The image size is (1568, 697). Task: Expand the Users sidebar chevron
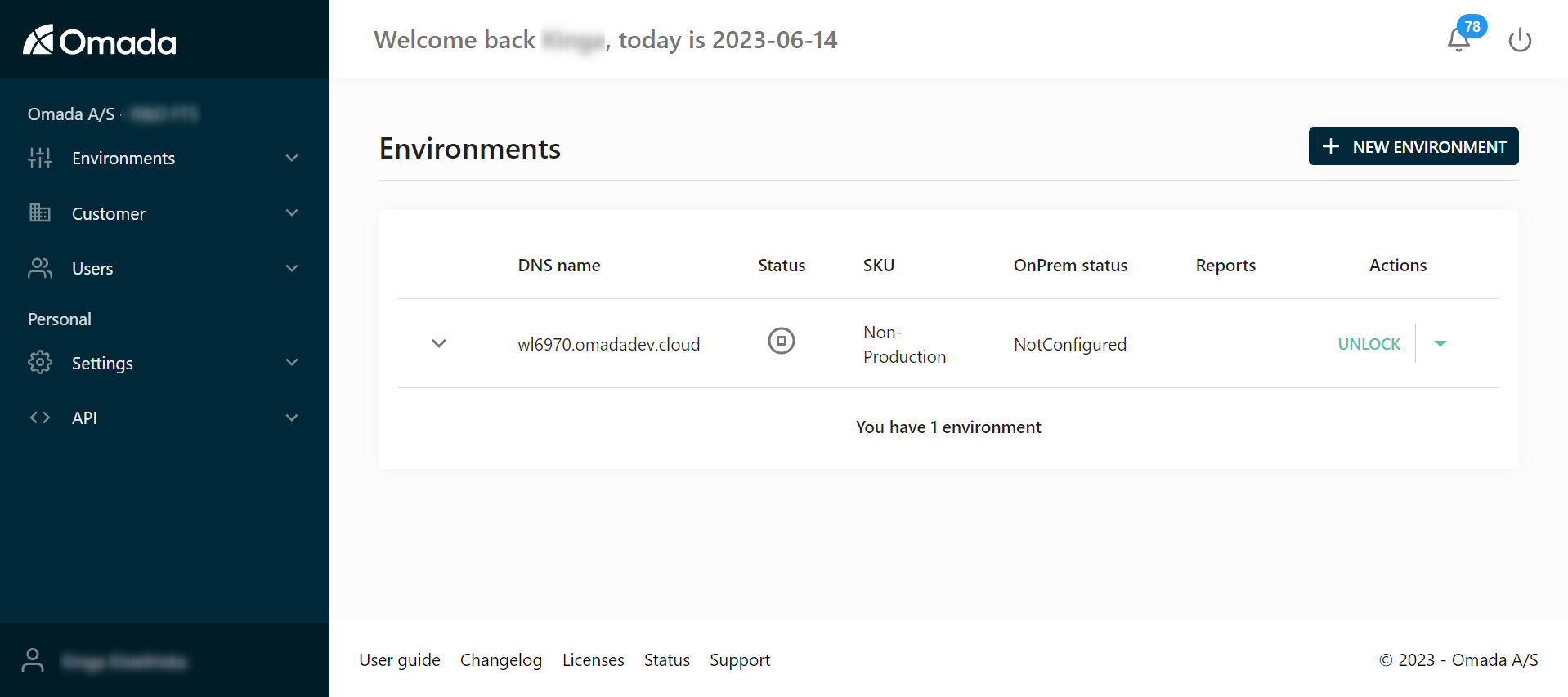(x=292, y=268)
